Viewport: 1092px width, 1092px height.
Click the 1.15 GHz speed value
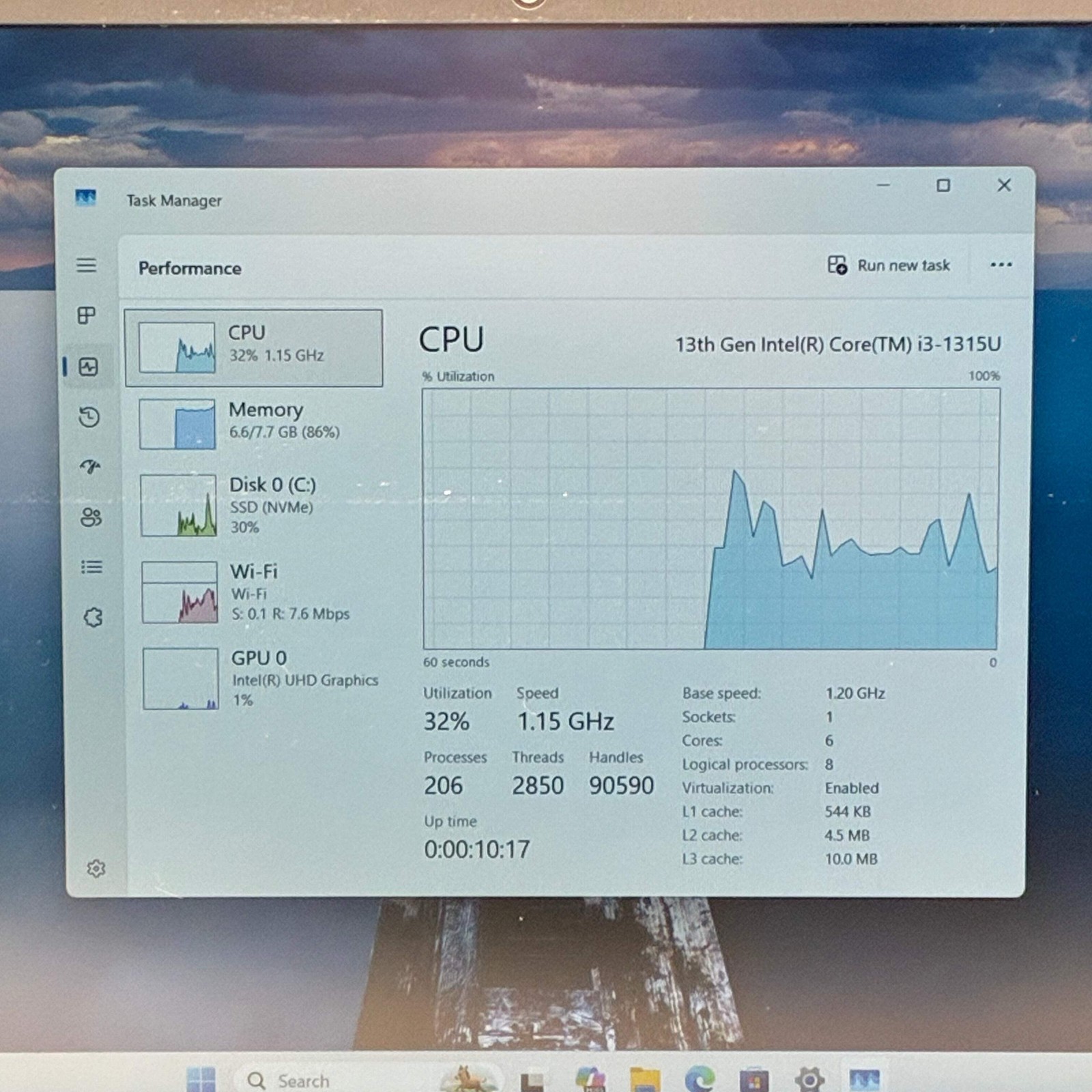pos(565,721)
